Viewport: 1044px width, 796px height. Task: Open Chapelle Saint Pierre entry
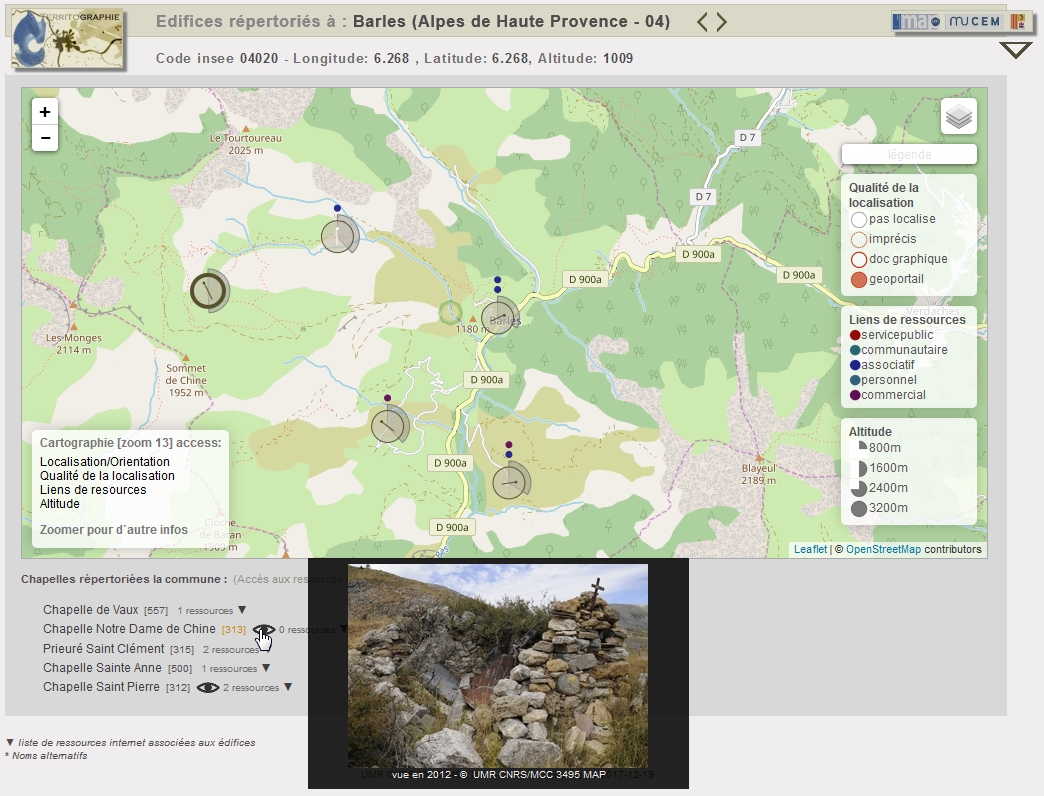tap(101, 687)
